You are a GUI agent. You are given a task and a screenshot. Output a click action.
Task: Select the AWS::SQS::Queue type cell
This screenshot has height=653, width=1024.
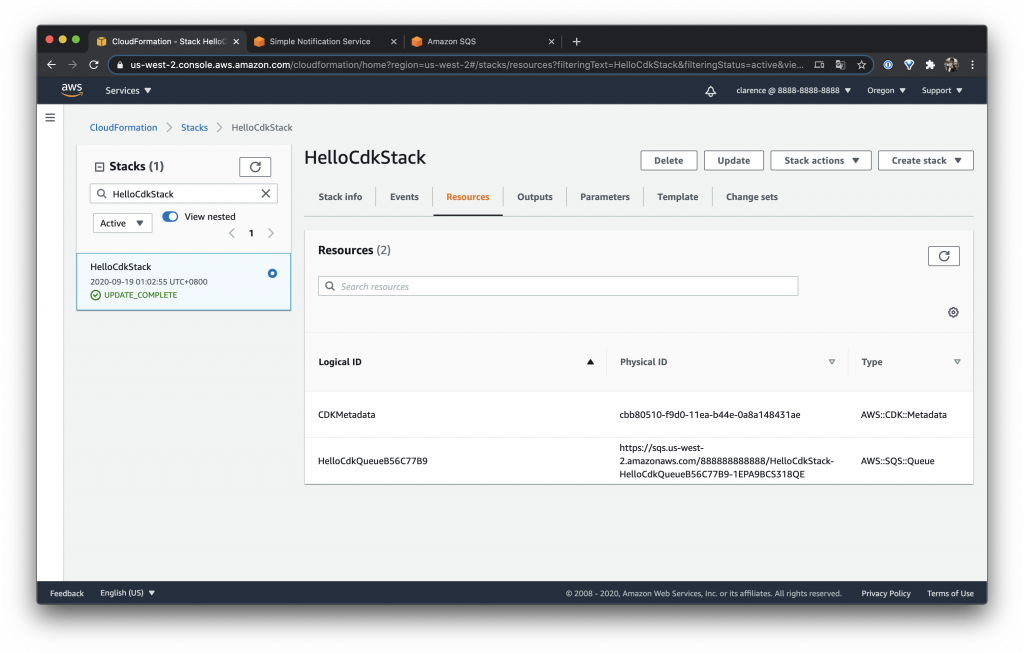tap(897, 461)
